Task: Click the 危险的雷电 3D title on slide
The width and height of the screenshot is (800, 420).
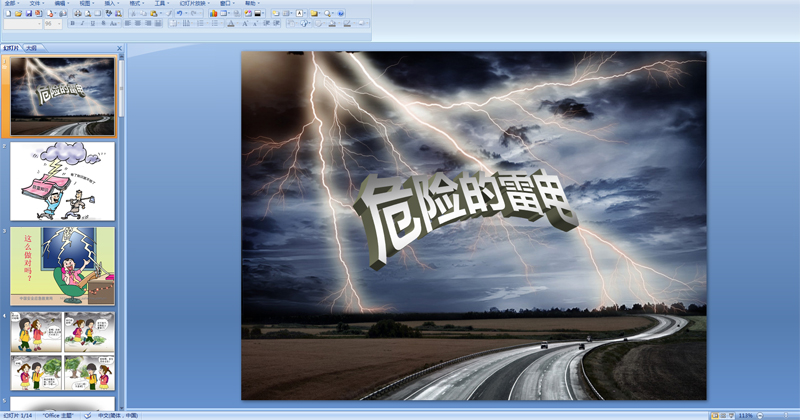Action: click(x=465, y=217)
